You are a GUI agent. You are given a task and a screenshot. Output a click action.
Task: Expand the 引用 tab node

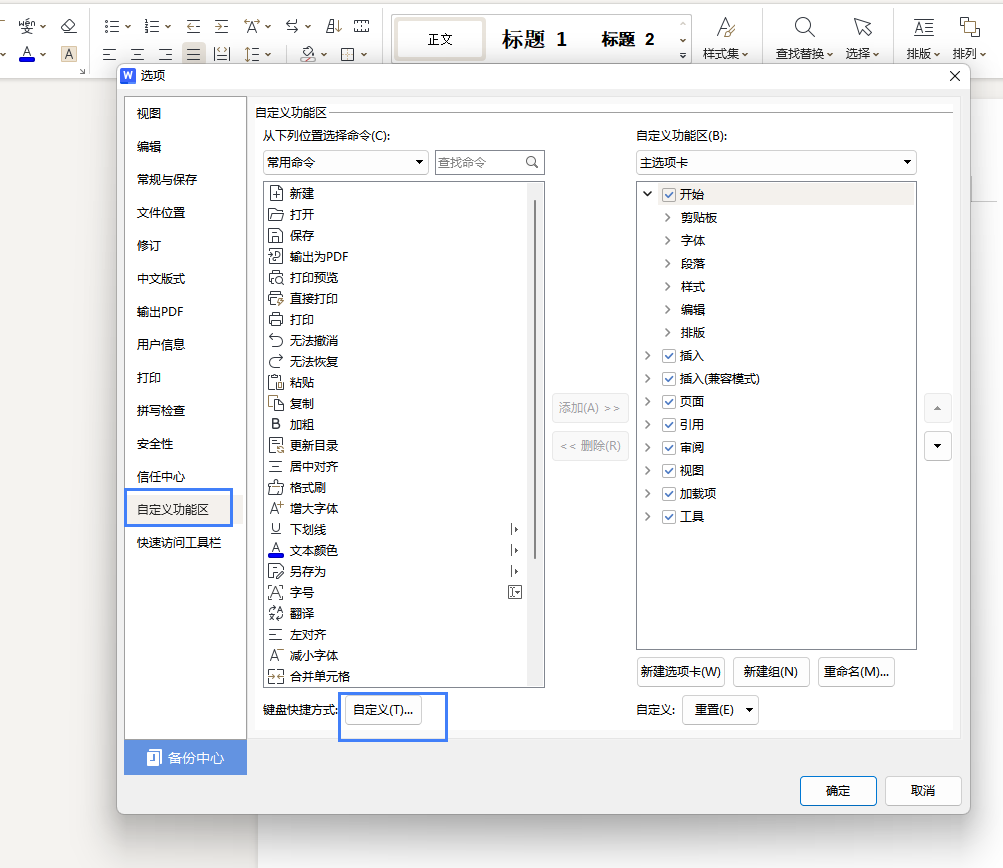pyautogui.click(x=647, y=424)
